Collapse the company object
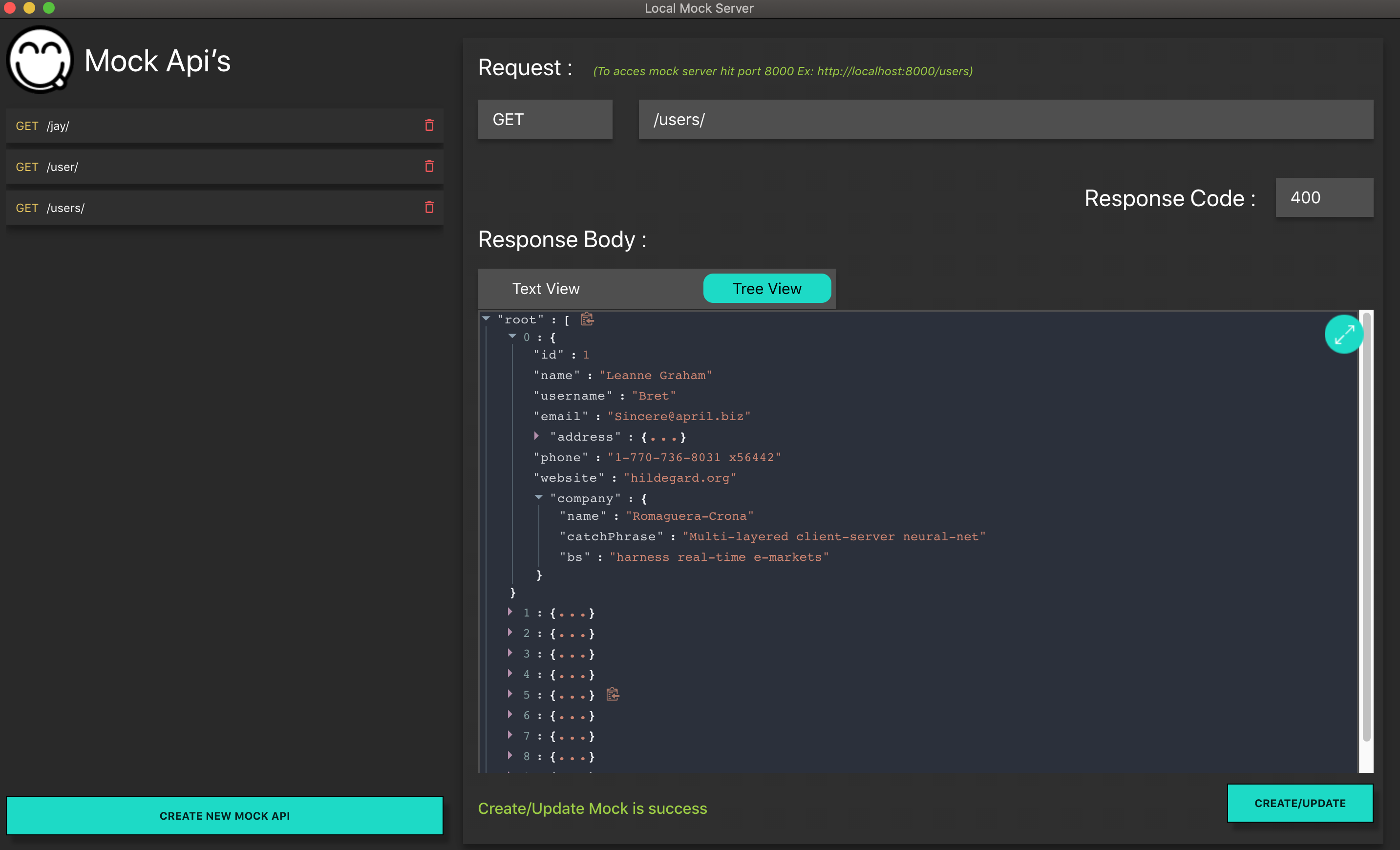 (x=538, y=498)
